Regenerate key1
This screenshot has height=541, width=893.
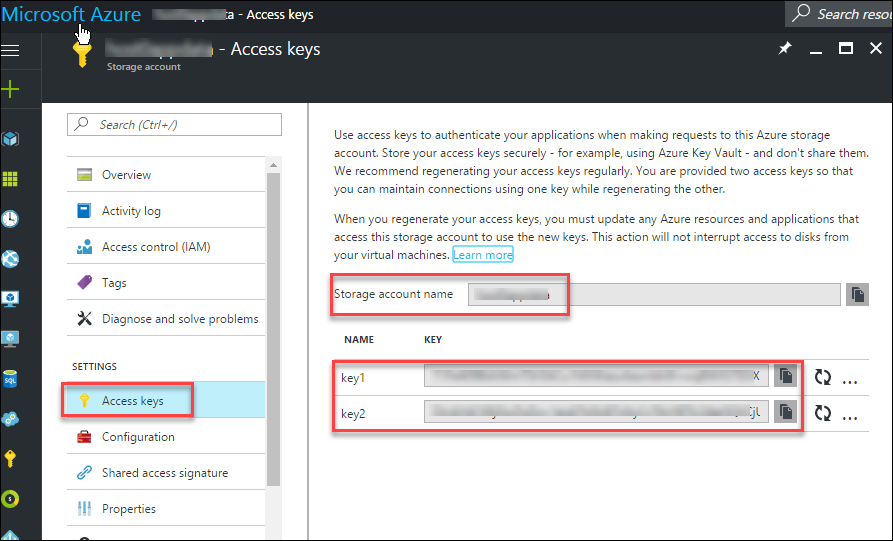(x=822, y=377)
